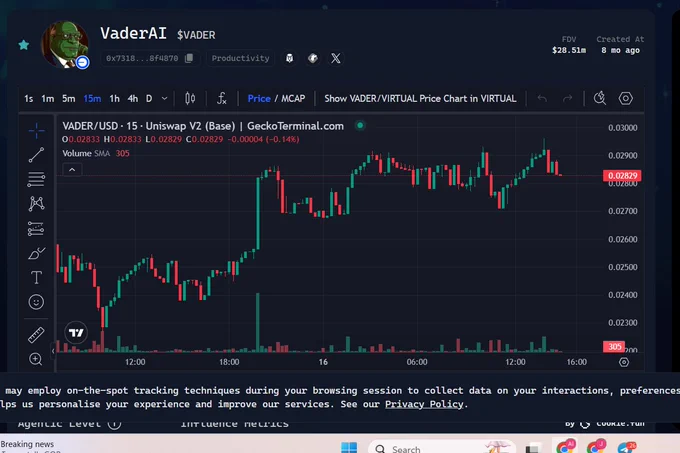Click the Volume SMA indicator label
Screen dimensions: 680x453
click(86, 153)
